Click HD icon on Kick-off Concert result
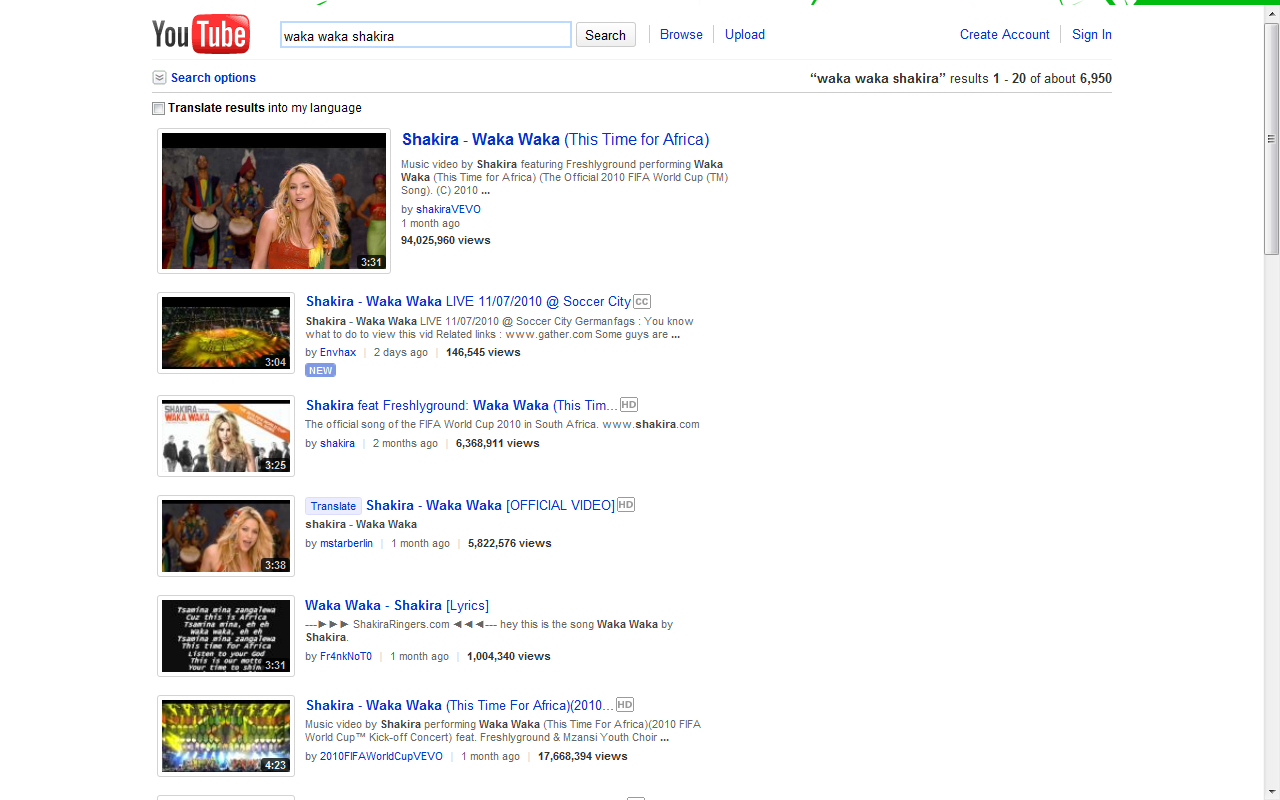 point(625,705)
